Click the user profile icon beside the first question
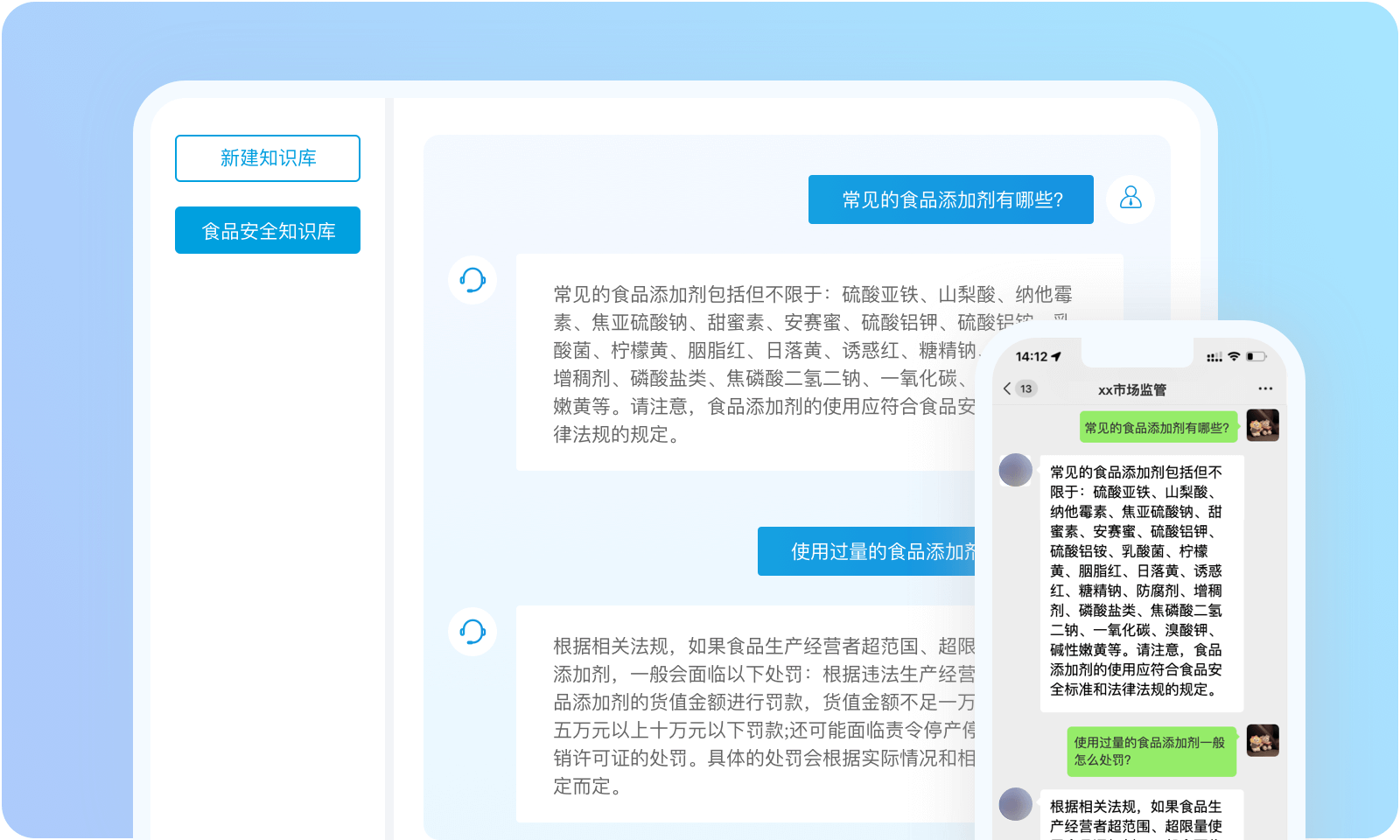The image size is (1400, 840). [x=1130, y=199]
